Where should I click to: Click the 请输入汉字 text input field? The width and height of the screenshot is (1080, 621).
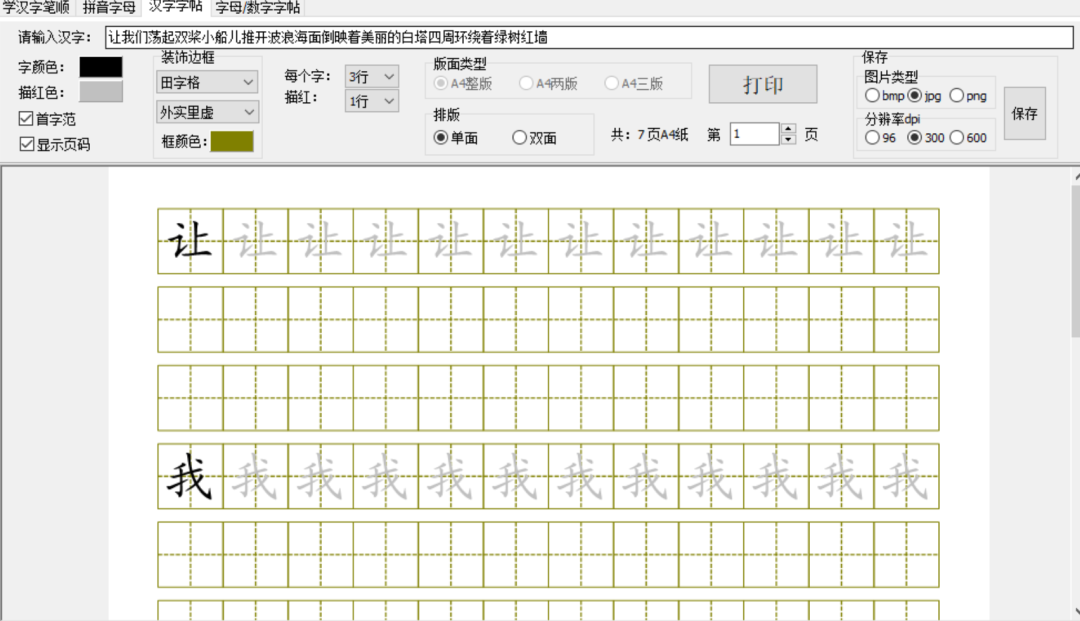click(x=589, y=37)
